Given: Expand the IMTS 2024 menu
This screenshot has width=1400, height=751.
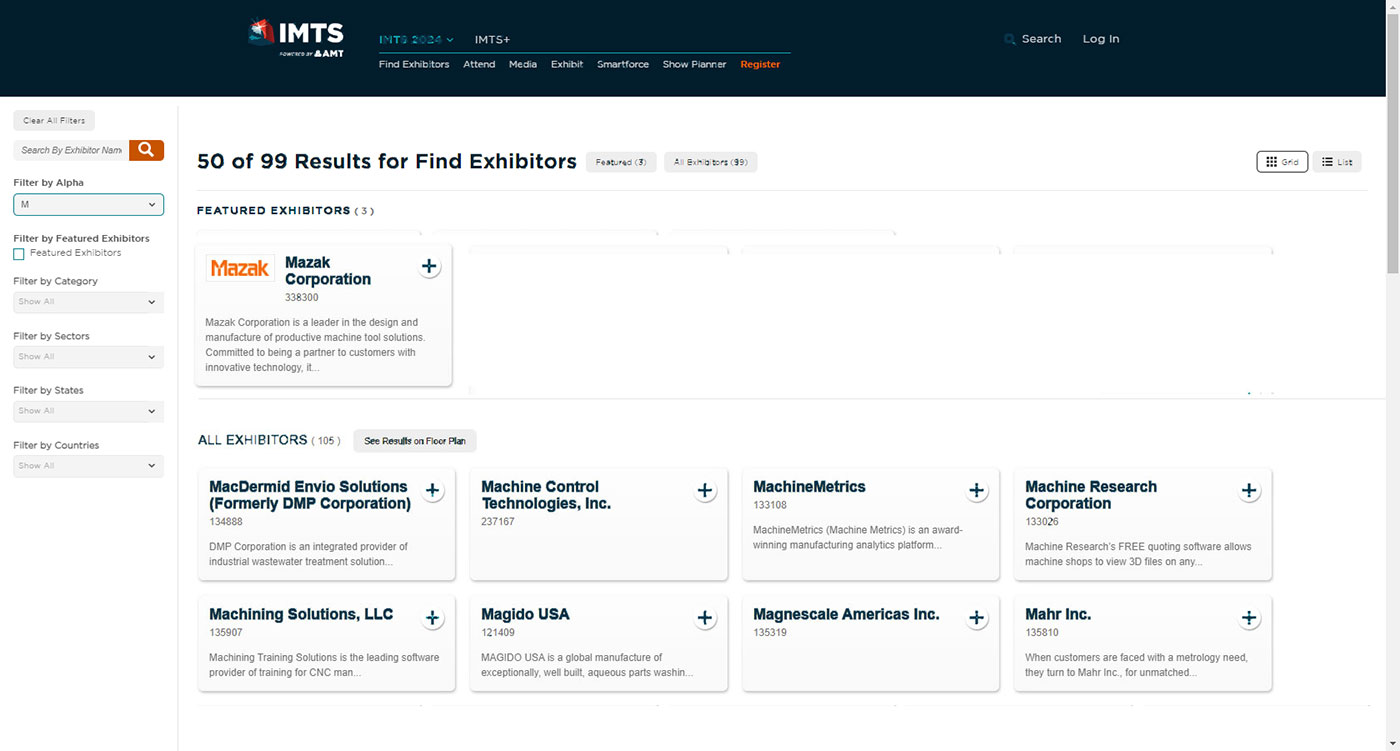Looking at the screenshot, I should [416, 40].
